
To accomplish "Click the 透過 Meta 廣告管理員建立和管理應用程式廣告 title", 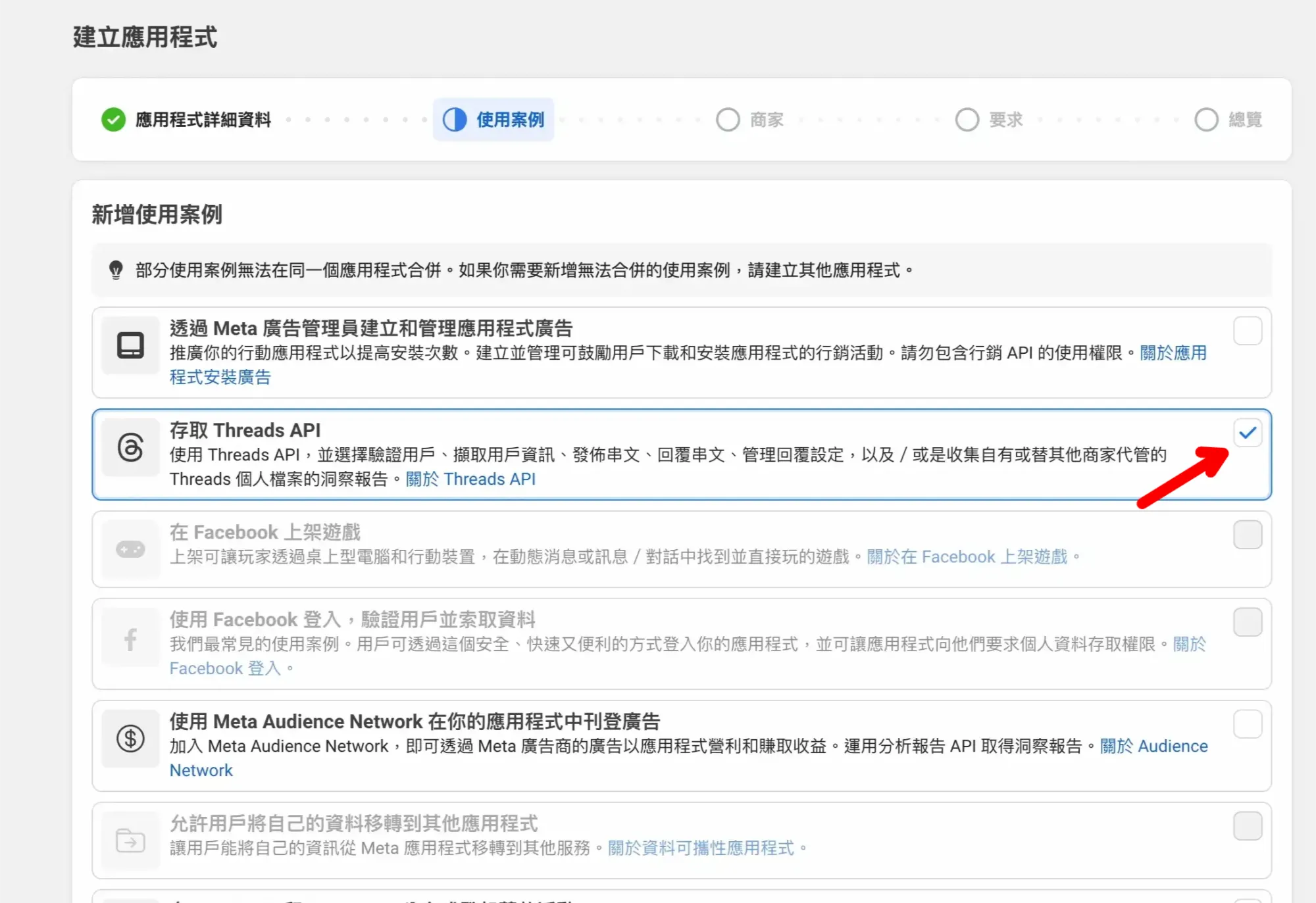I will tap(371, 328).
